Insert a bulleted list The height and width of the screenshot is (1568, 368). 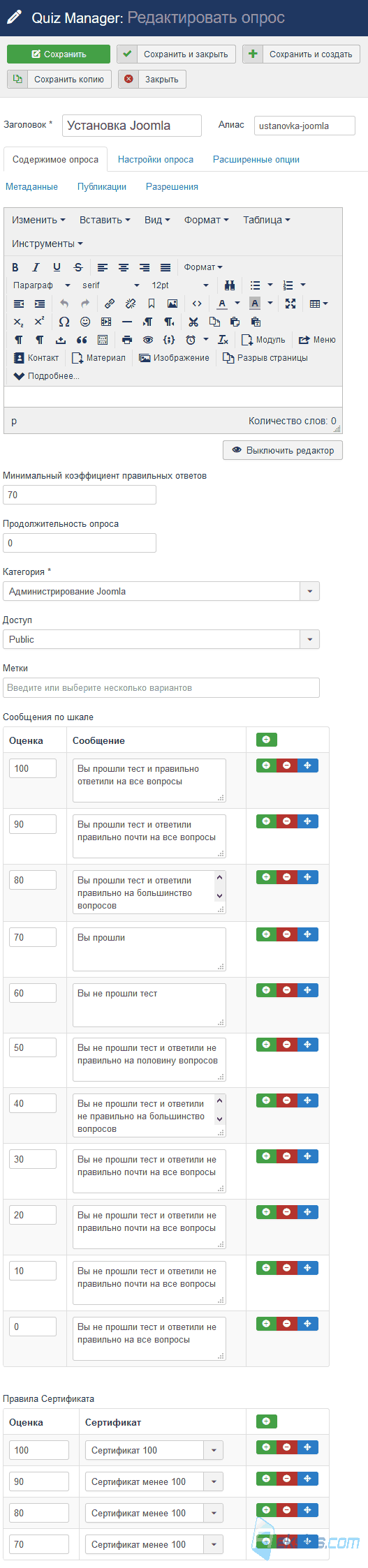coord(256,285)
